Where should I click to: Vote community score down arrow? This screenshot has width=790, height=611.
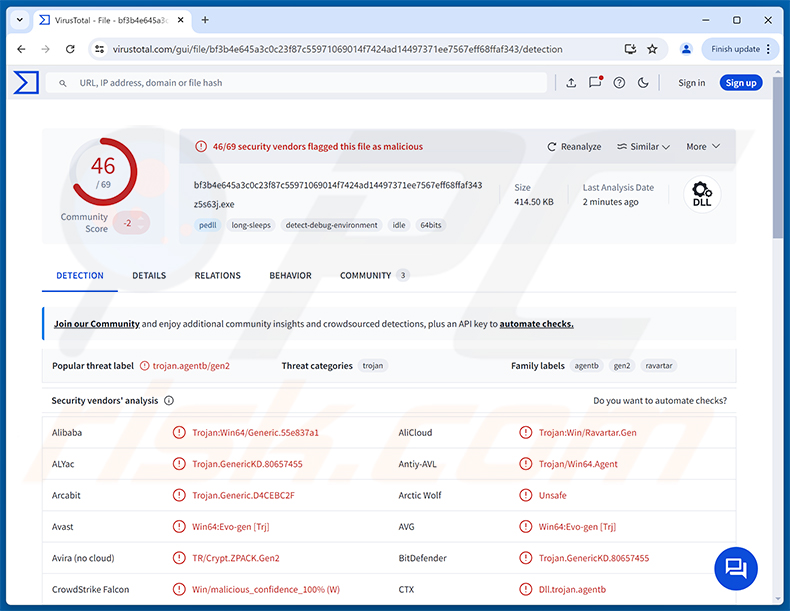click(141, 228)
